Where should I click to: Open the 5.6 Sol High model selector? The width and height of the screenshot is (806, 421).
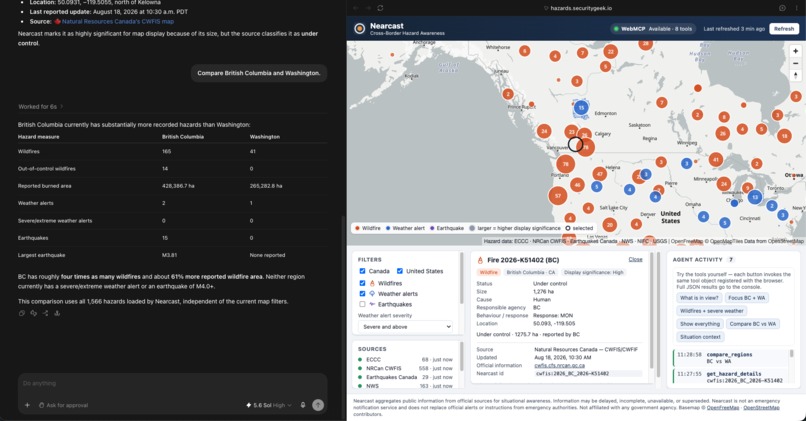(x=268, y=405)
